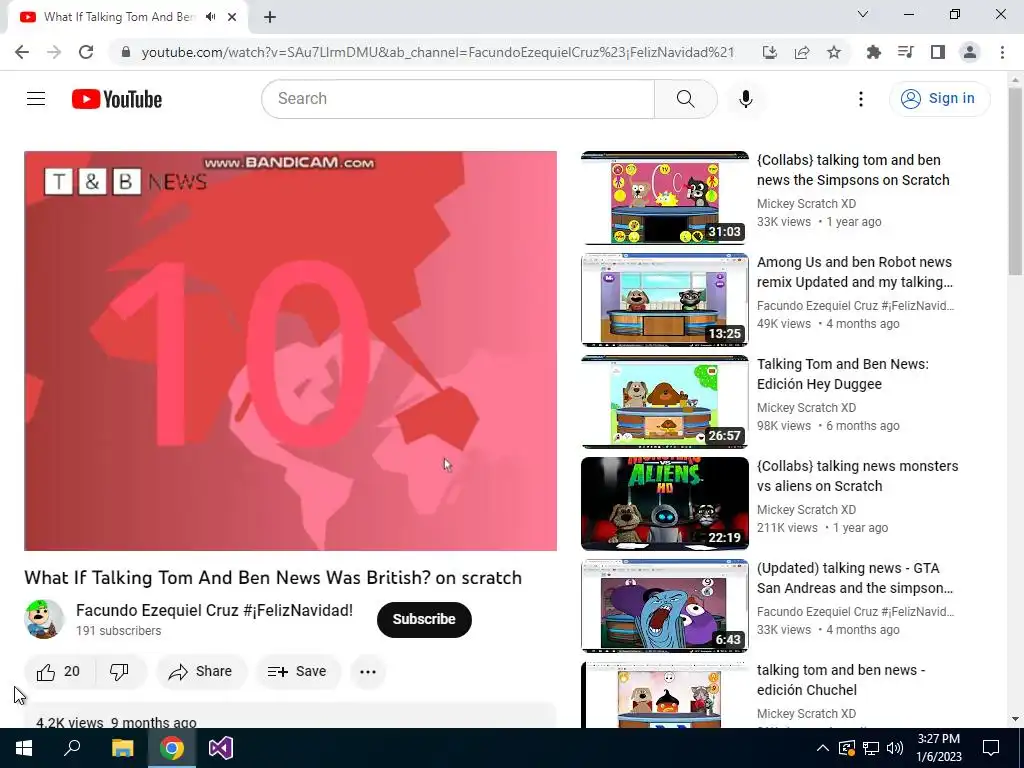Open YouTube settings three-dot menu
The image size is (1024, 768).
861,99
